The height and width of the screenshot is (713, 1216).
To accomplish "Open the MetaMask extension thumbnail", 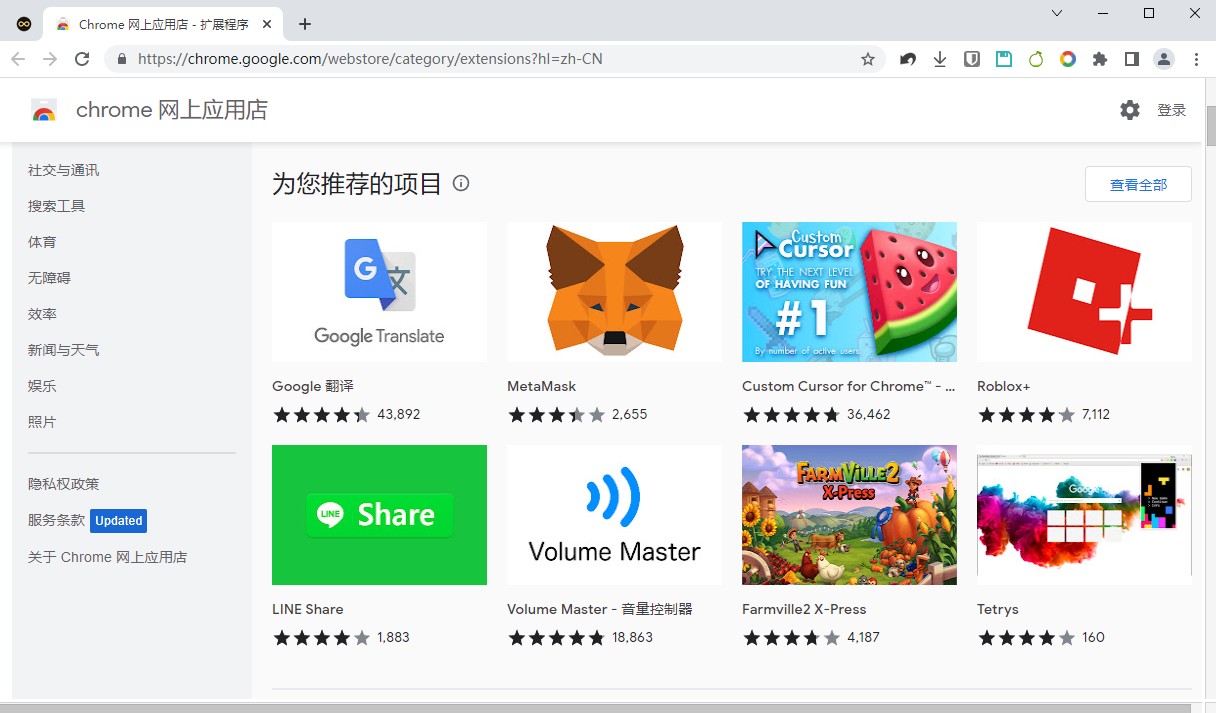I will coord(614,292).
